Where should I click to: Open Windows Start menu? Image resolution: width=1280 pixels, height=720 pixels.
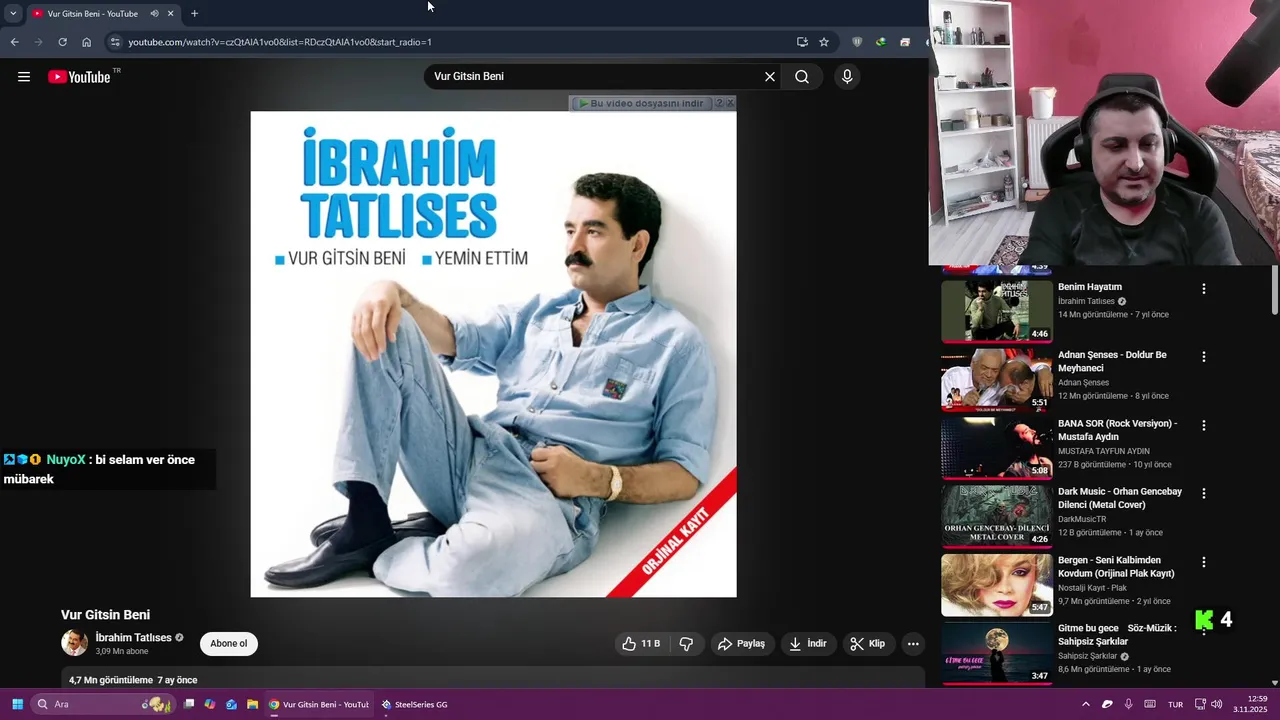(x=17, y=704)
